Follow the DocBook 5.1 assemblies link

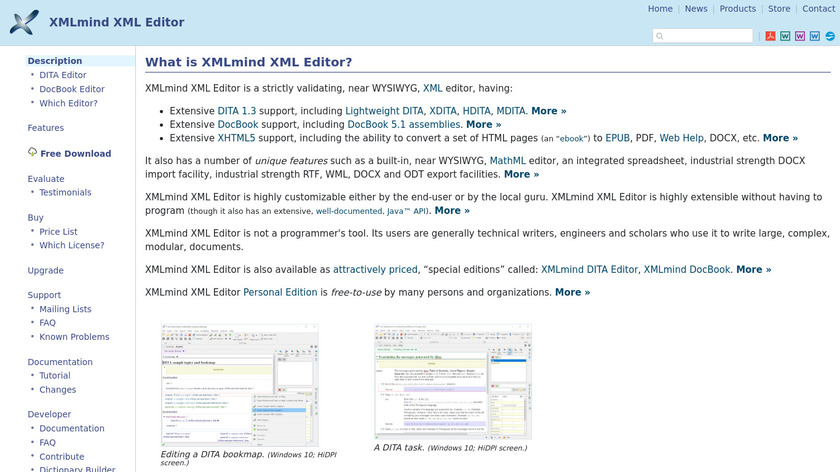(x=403, y=124)
